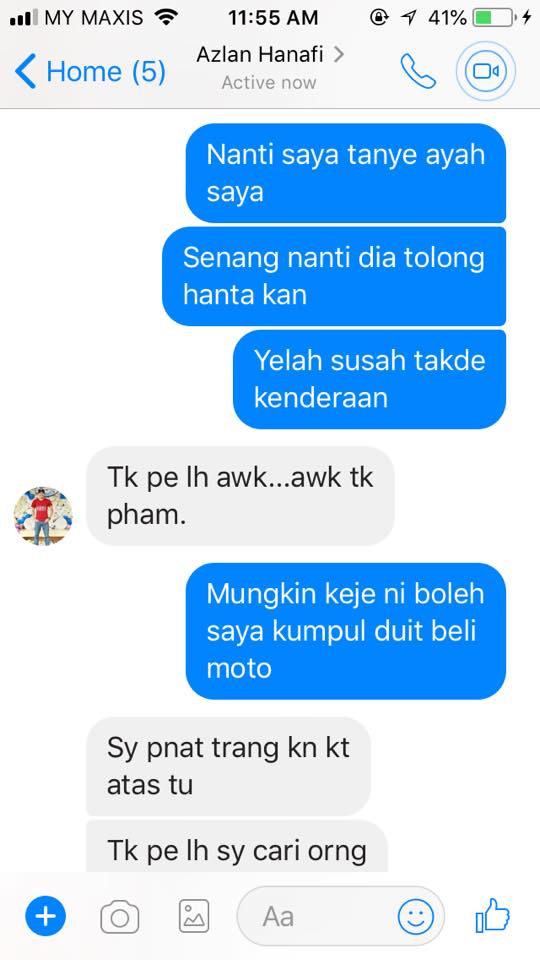Select received bubble 'Sy pnat trang kn kt atas tu'
The width and height of the screenshot is (540, 960).
228,767
